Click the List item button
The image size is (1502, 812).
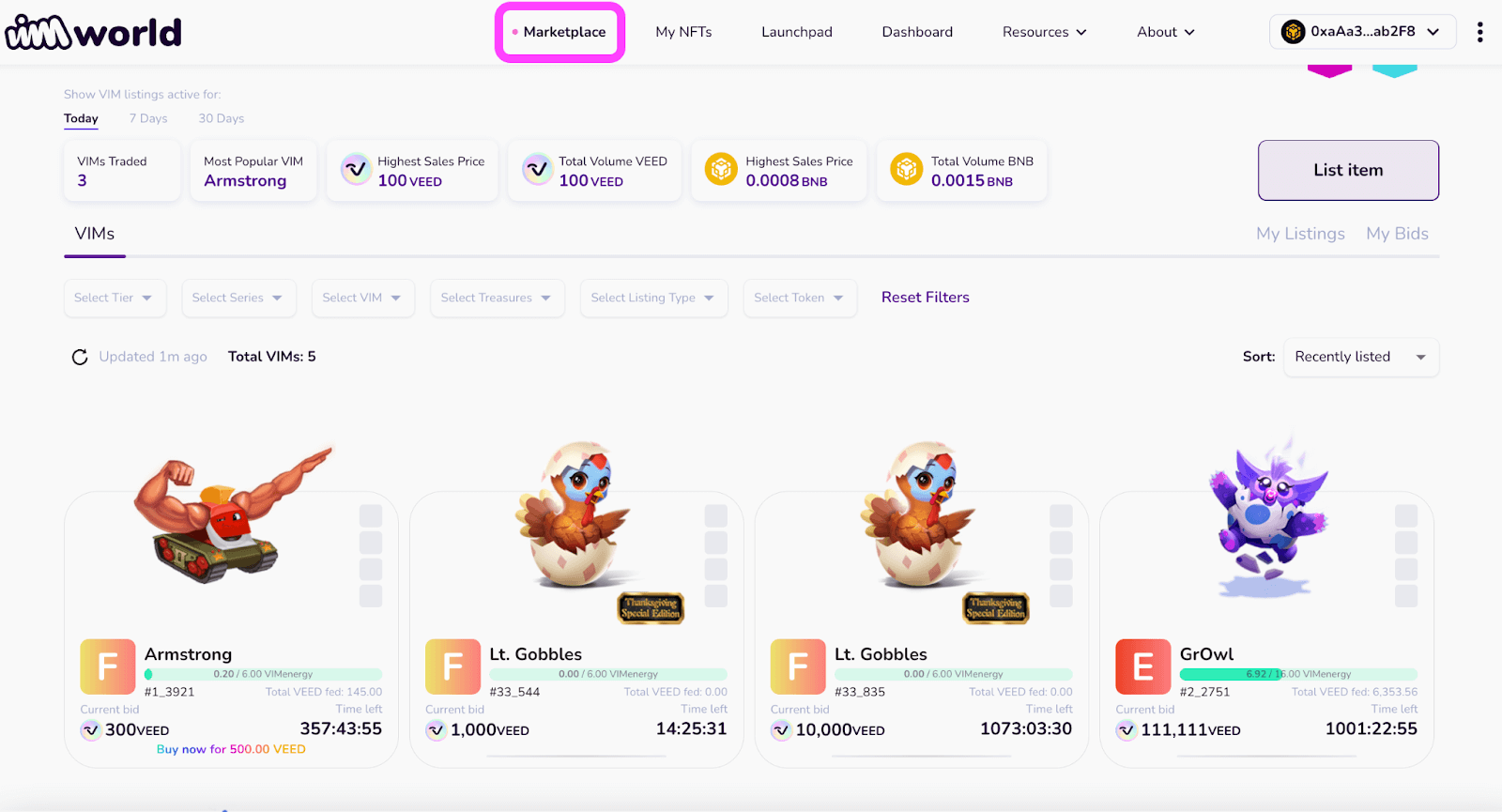tap(1347, 170)
